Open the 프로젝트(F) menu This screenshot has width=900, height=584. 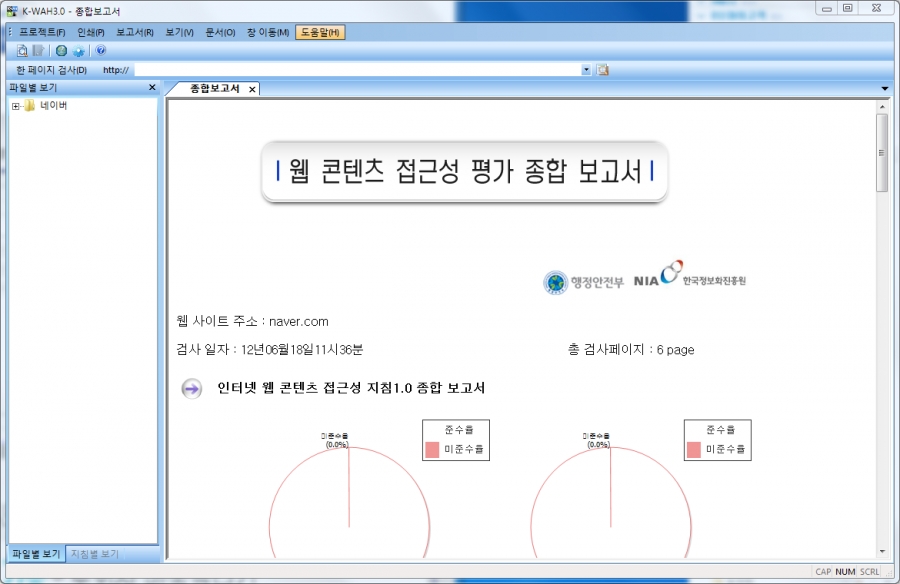tap(42, 33)
